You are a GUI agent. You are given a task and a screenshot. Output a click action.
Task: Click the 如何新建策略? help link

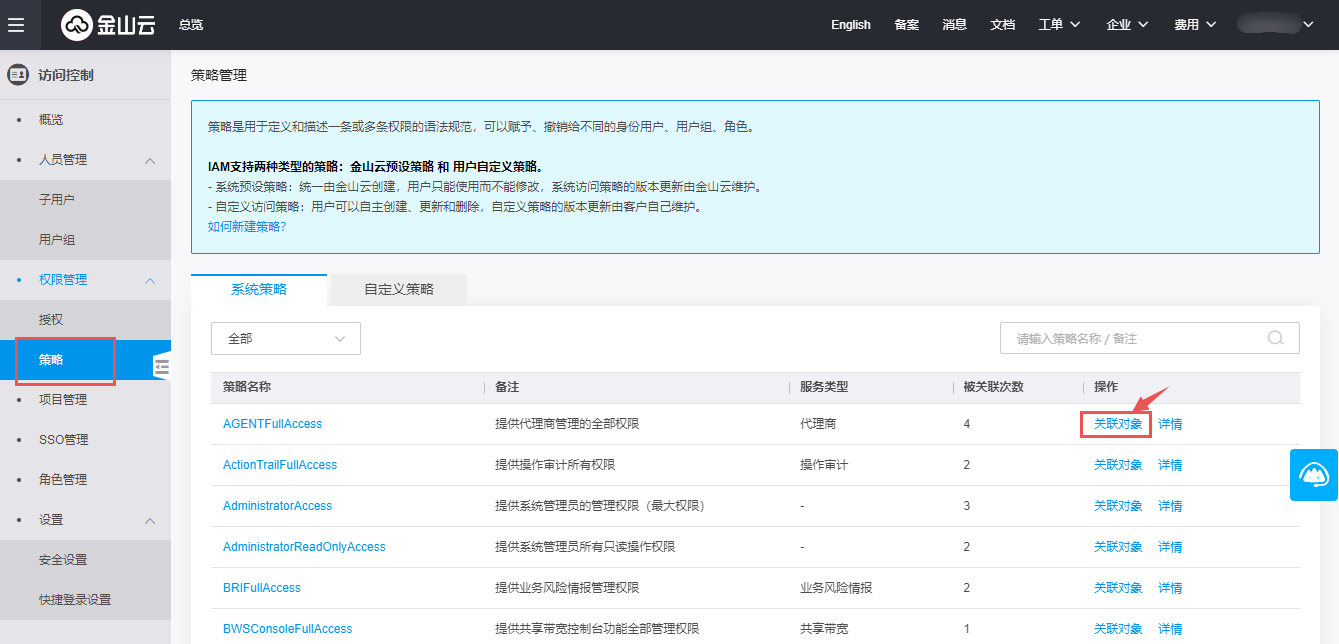pos(247,227)
